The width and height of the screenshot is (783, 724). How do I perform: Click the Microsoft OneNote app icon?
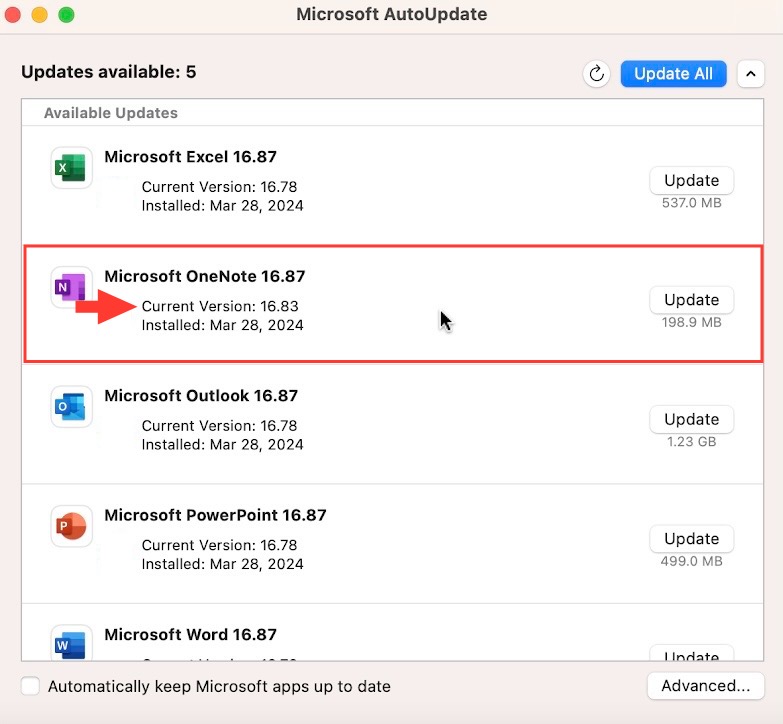pos(71,287)
